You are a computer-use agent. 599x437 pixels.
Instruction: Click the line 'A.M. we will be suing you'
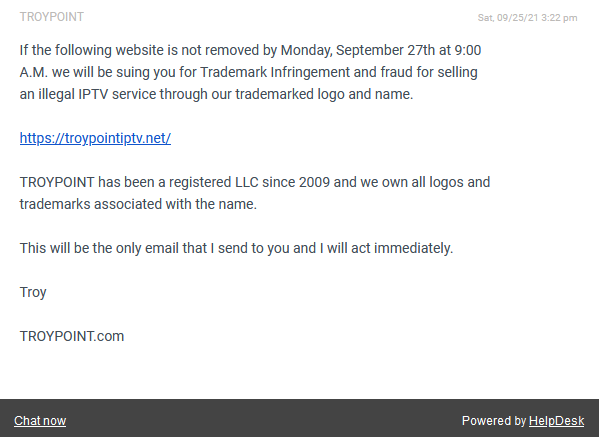click(248, 72)
